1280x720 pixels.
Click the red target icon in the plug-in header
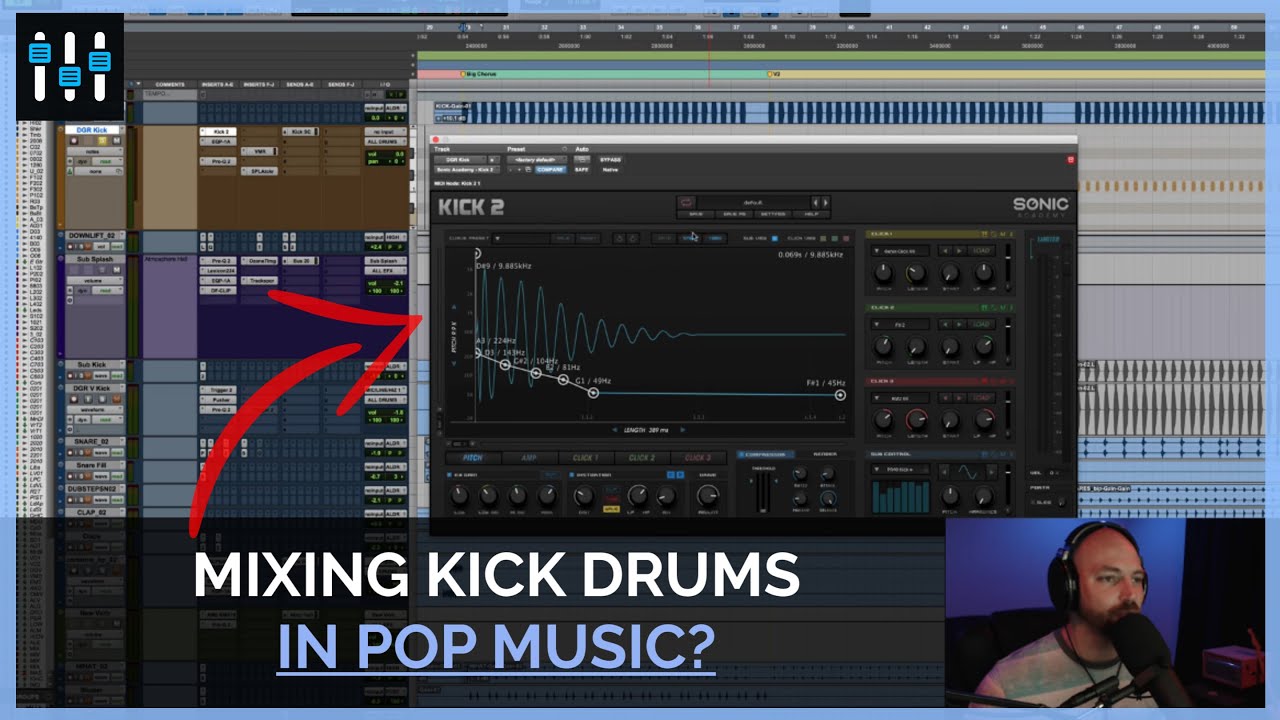1070,159
